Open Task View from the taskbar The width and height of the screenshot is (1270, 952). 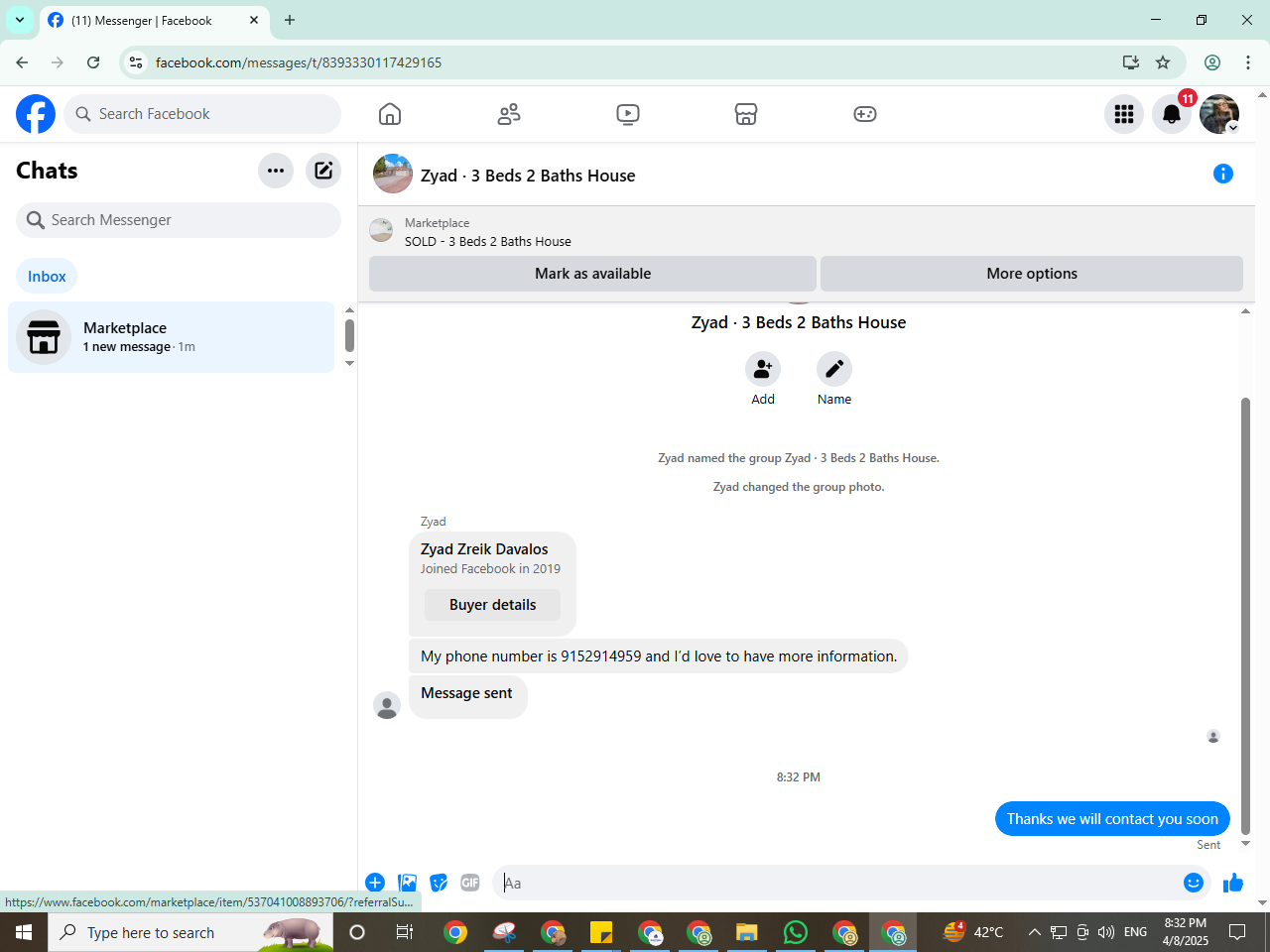(405, 932)
